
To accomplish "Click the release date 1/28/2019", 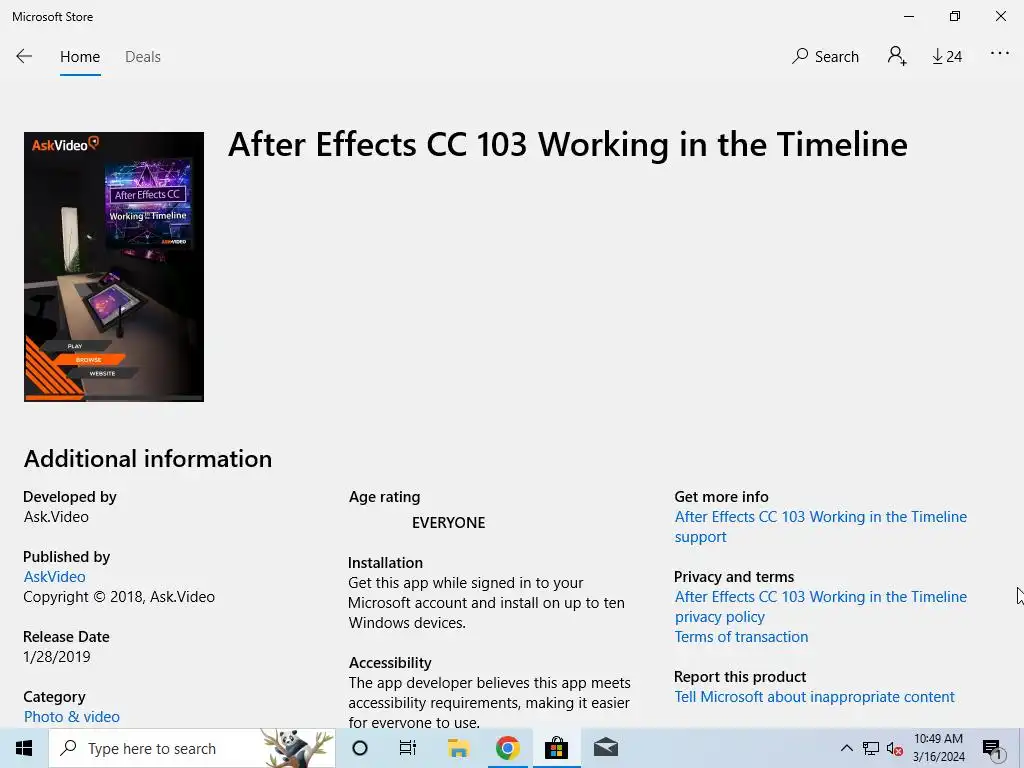I will click(x=57, y=657).
